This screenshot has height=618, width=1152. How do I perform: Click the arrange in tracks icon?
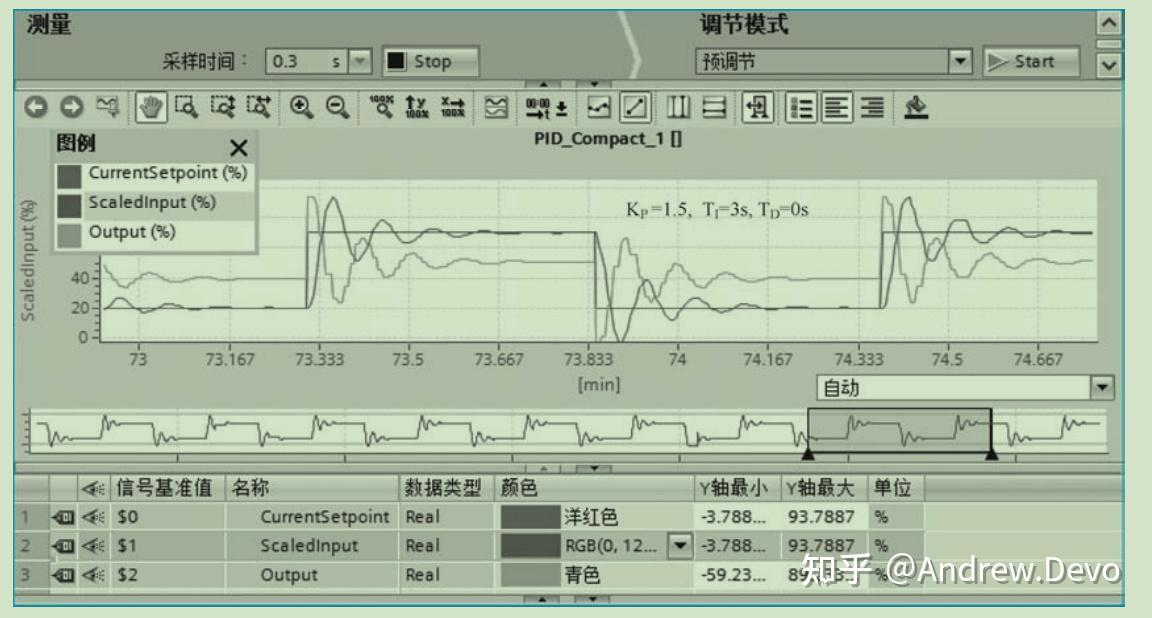click(496, 107)
